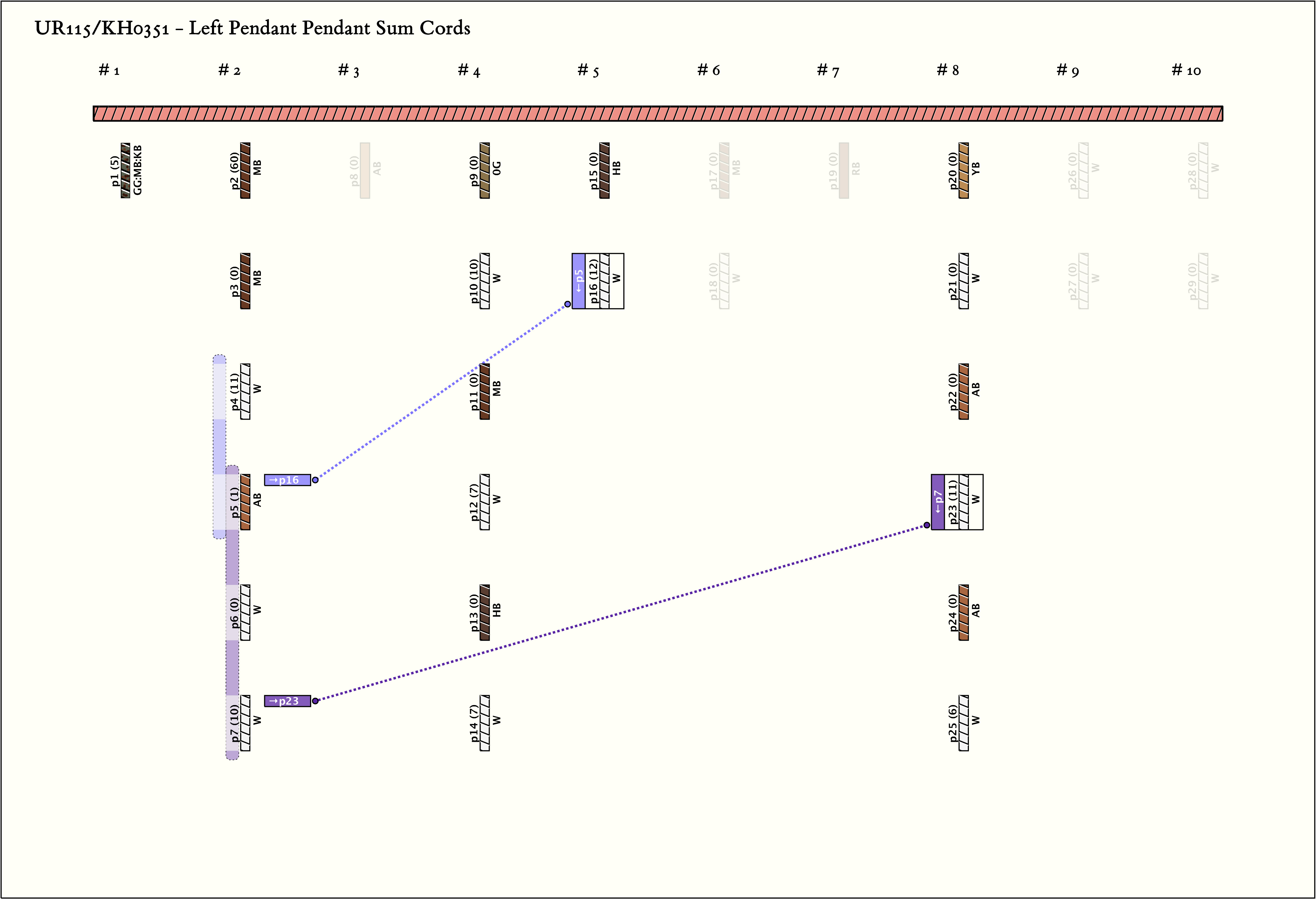Click the # 8 column header
The image size is (1316, 899).
[x=947, y=70]
